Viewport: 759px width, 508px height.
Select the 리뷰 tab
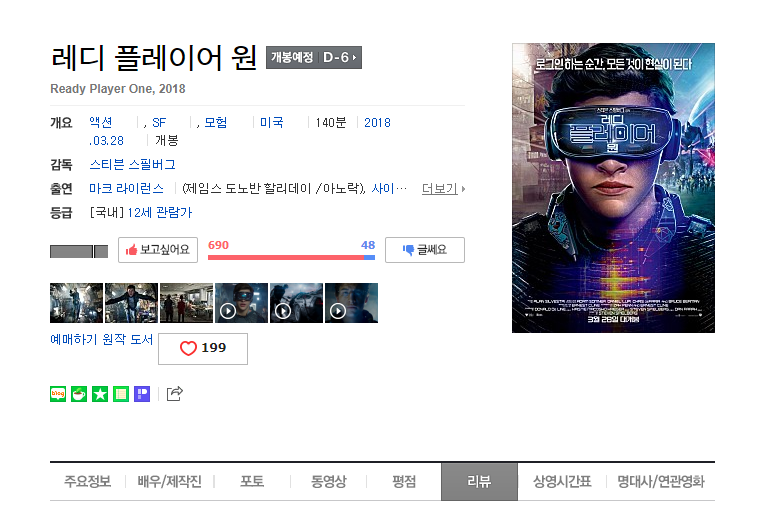(x=479, y=482)
